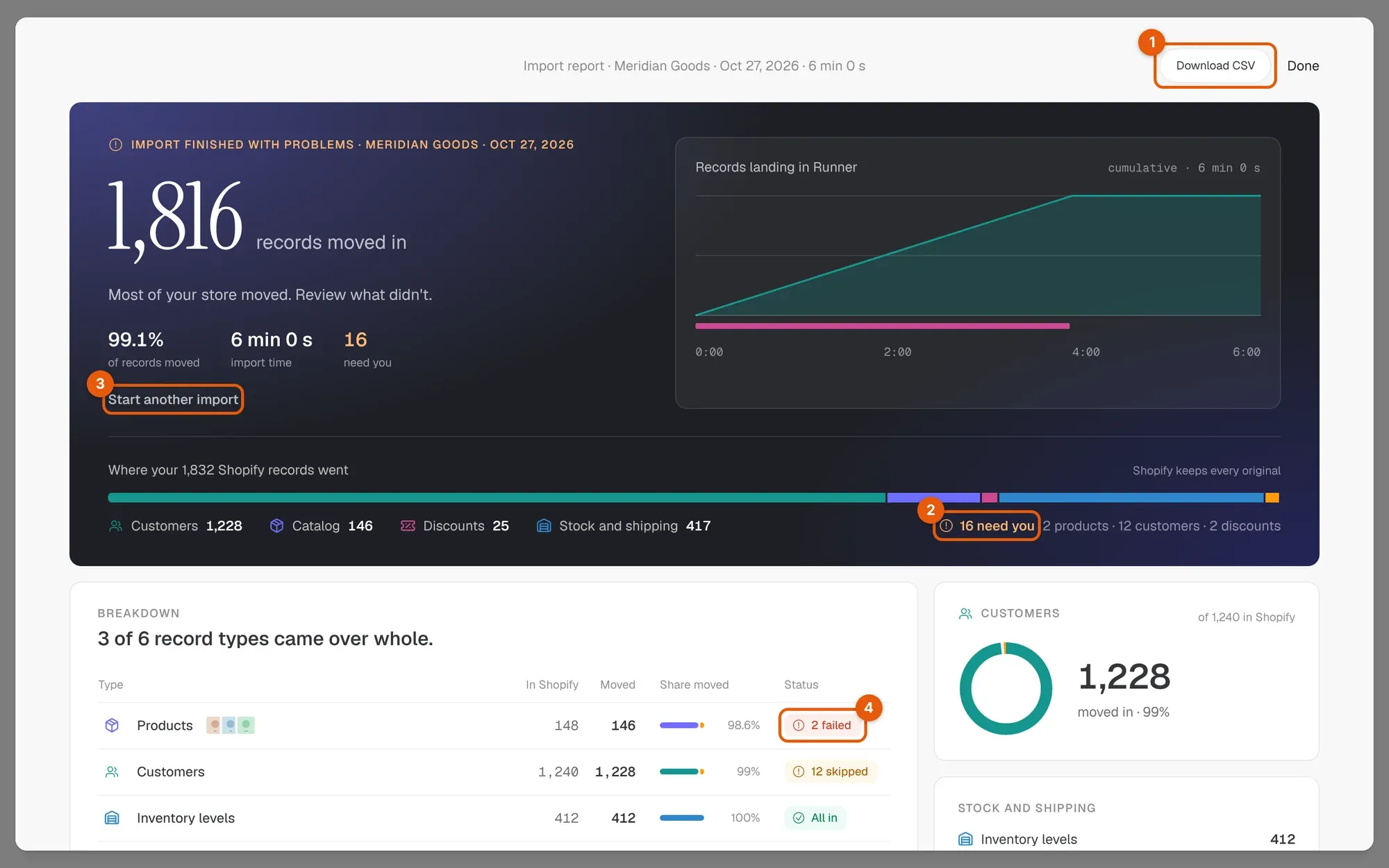The width and height of the screenshot is (1389, 868).
Task: Click the blue stock segment of records bar
Action: pyautogui.click(x=1131, y=497)
